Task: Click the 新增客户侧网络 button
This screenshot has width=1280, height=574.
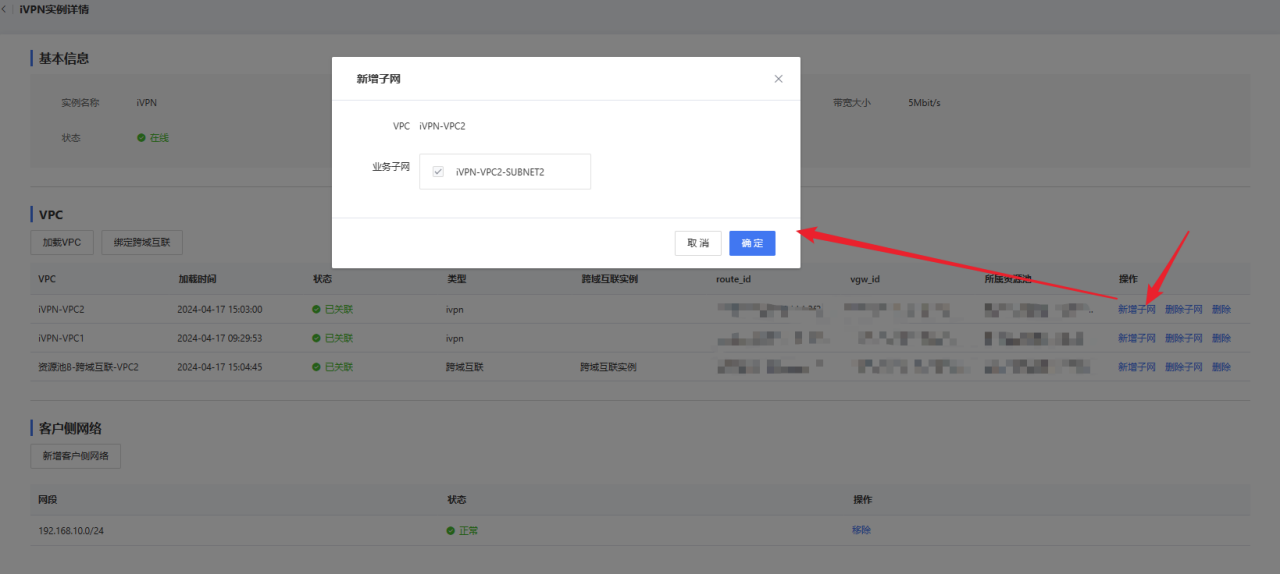Action: click(x=75, y=457)
